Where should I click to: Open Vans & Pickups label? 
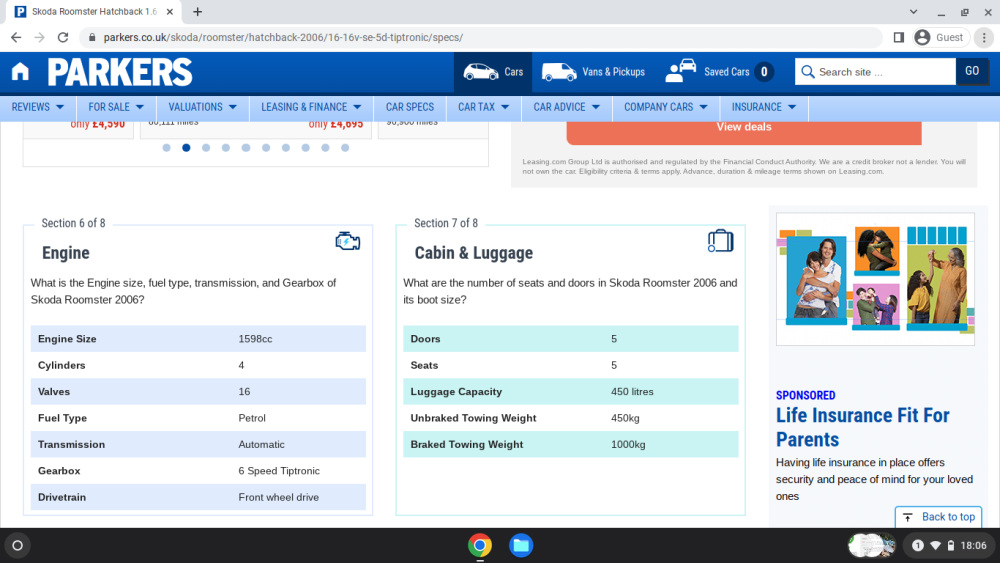click(x=613, y=72)
